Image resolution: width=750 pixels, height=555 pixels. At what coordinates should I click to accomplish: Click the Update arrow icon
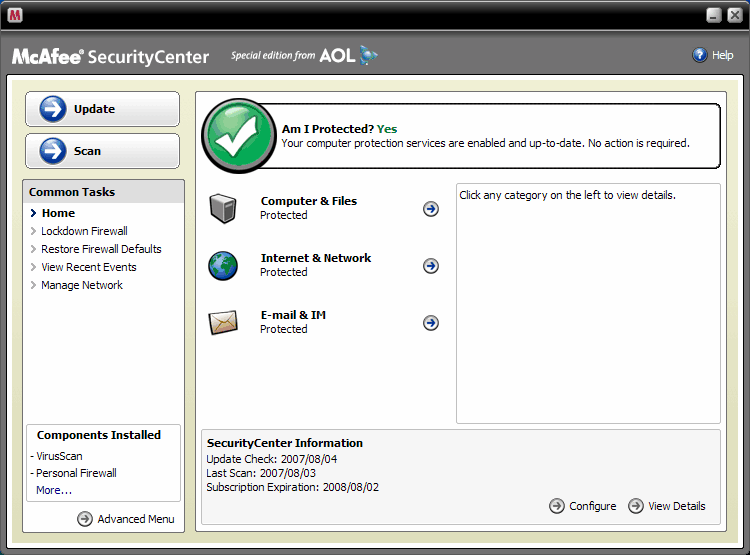click(x=52, y=109)
